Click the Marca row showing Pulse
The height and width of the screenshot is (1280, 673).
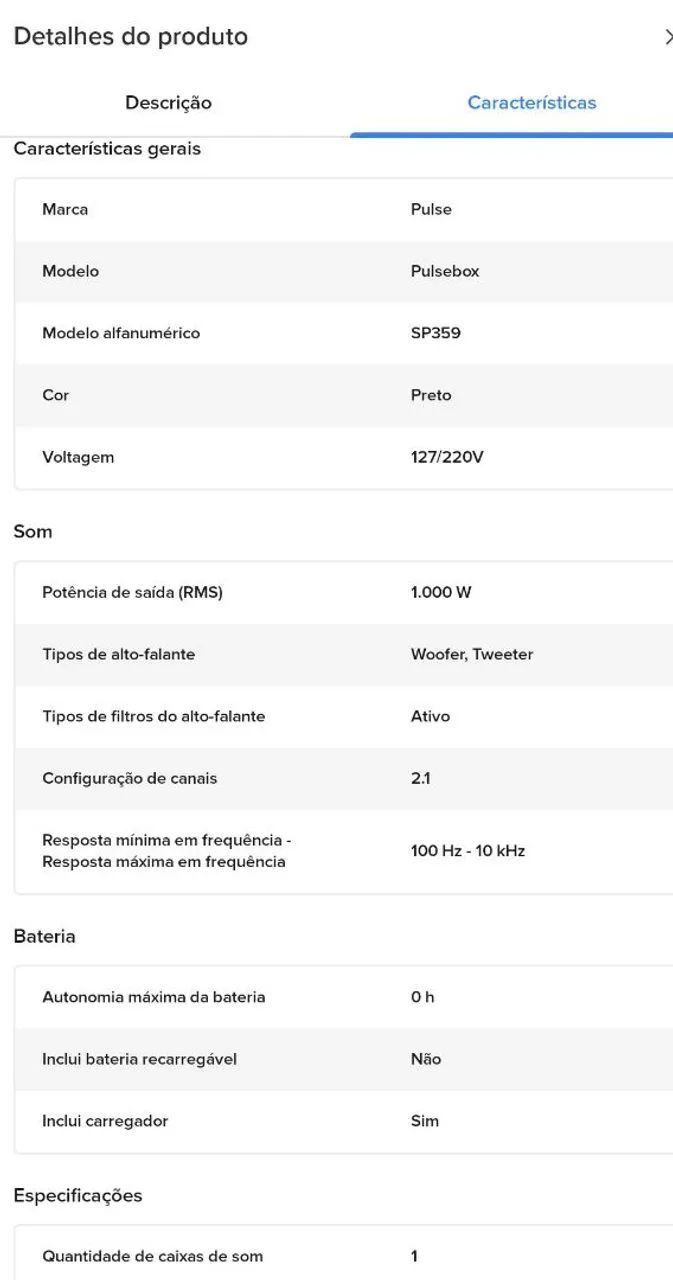(x=344, y=210)
